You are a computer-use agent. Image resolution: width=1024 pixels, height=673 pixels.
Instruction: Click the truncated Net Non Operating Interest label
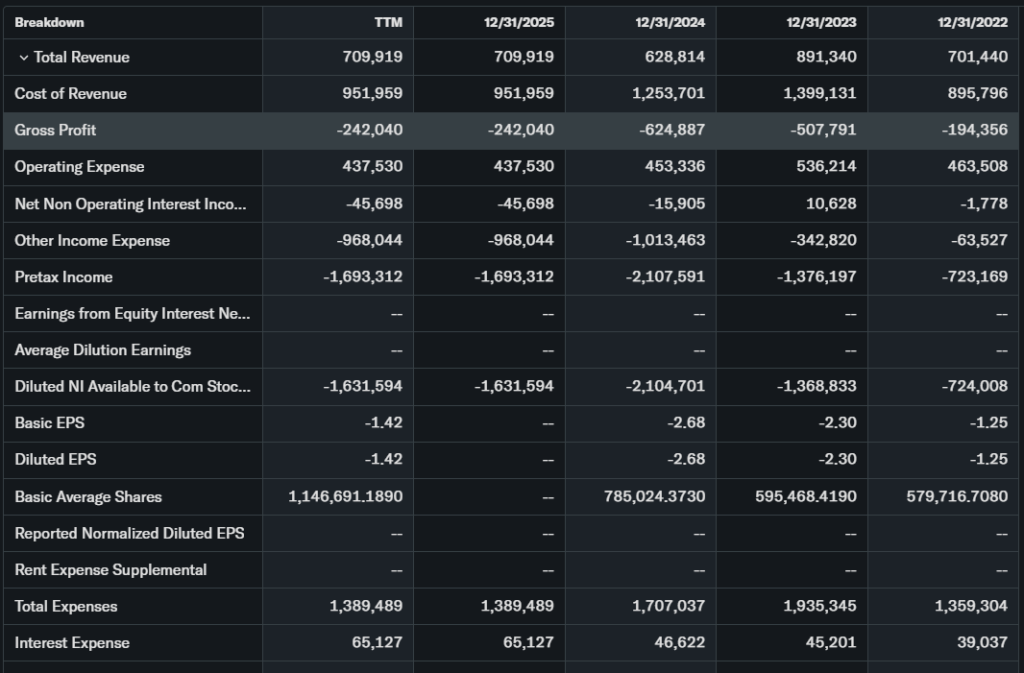(130, 204)
